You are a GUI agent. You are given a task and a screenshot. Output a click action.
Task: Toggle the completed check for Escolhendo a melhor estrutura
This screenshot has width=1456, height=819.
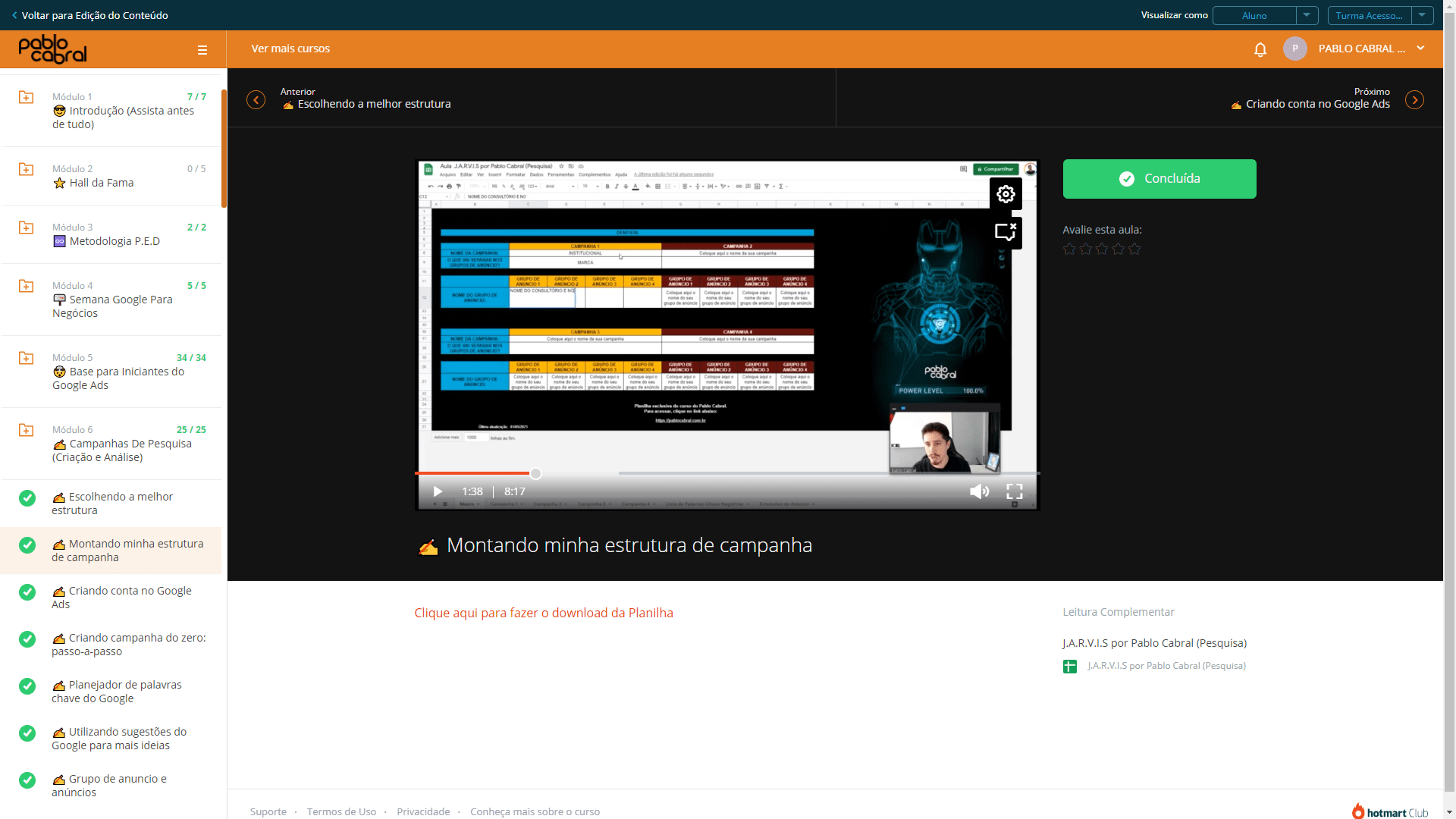point(27,498)
